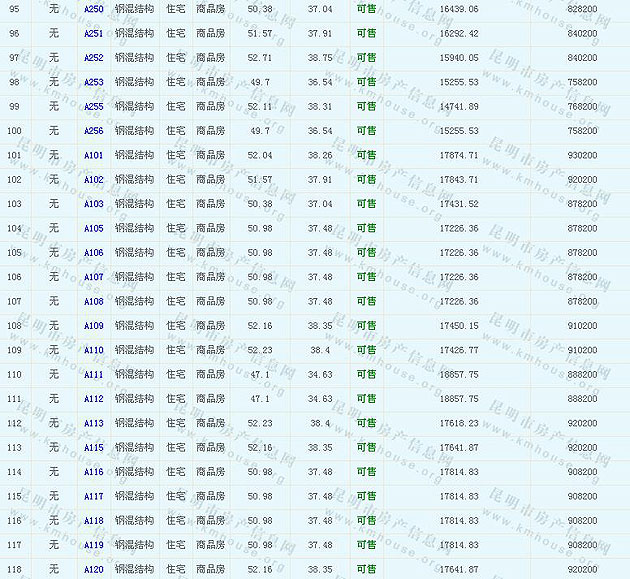This screenshot has height=579, width=630.
Task: Click the A103 room link
Action: pos(93,204)
